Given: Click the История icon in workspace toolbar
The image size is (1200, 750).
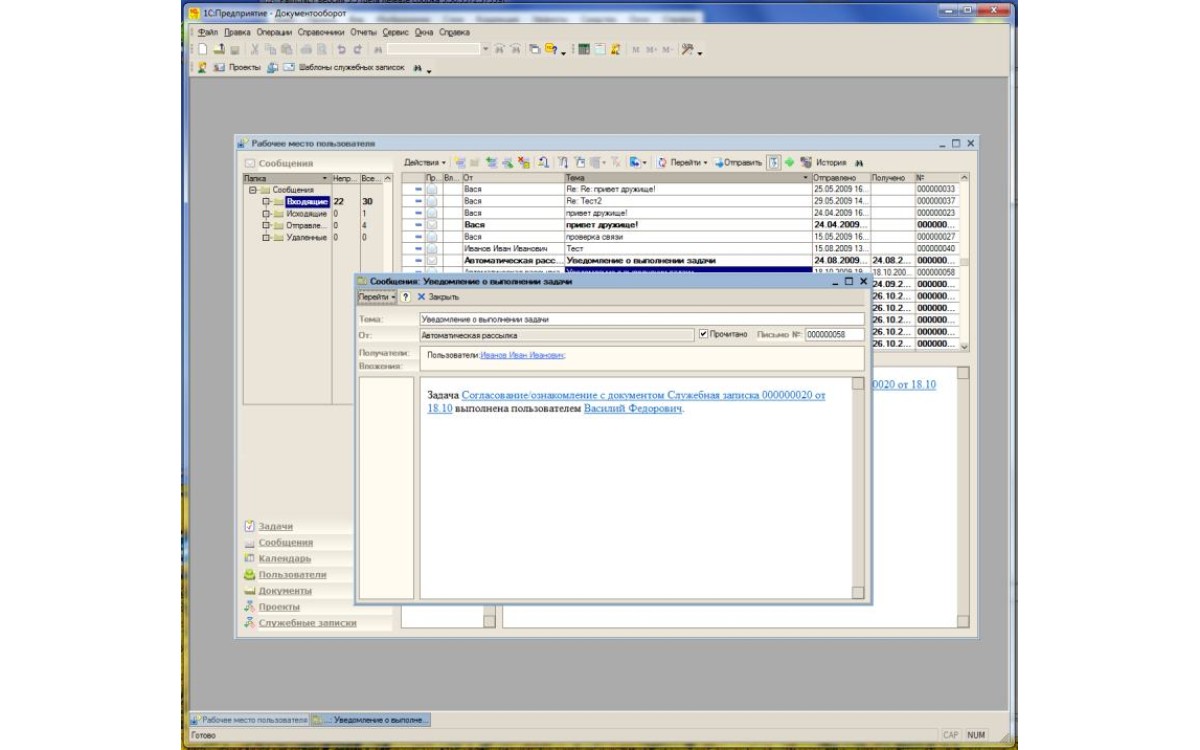Looking at the screenshot, I should point(805,162).
